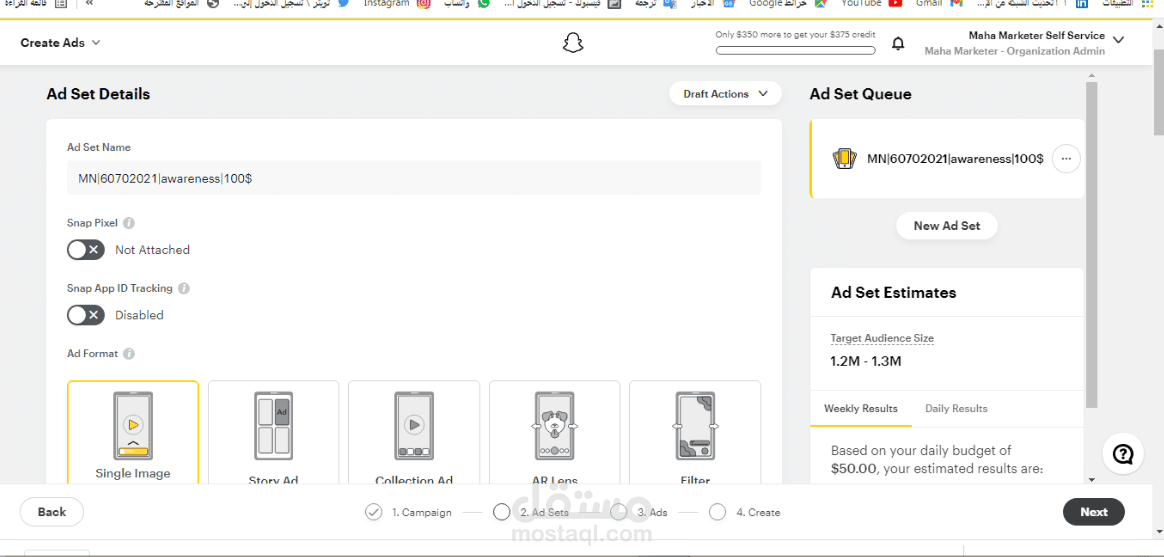Switch to the Weekly Results tab
Screen dimensions: 1164x557
point(860,408)
